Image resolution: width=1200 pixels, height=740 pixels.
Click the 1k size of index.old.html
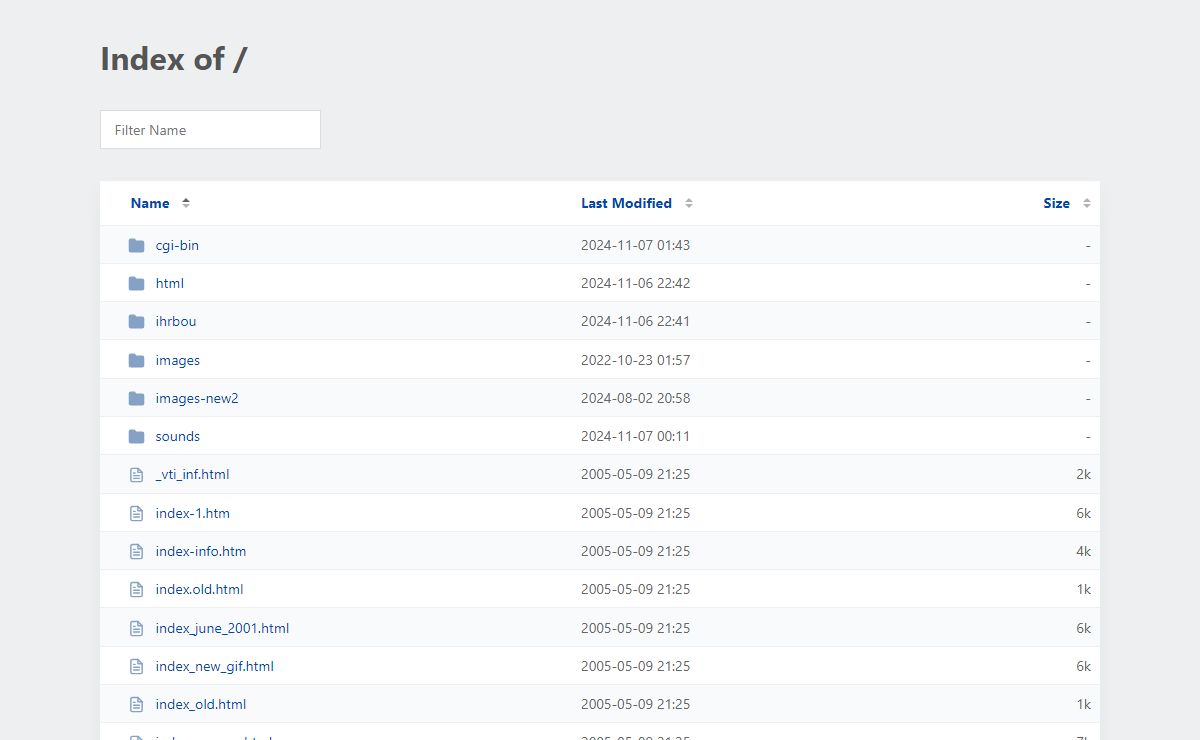point(1083,589)
